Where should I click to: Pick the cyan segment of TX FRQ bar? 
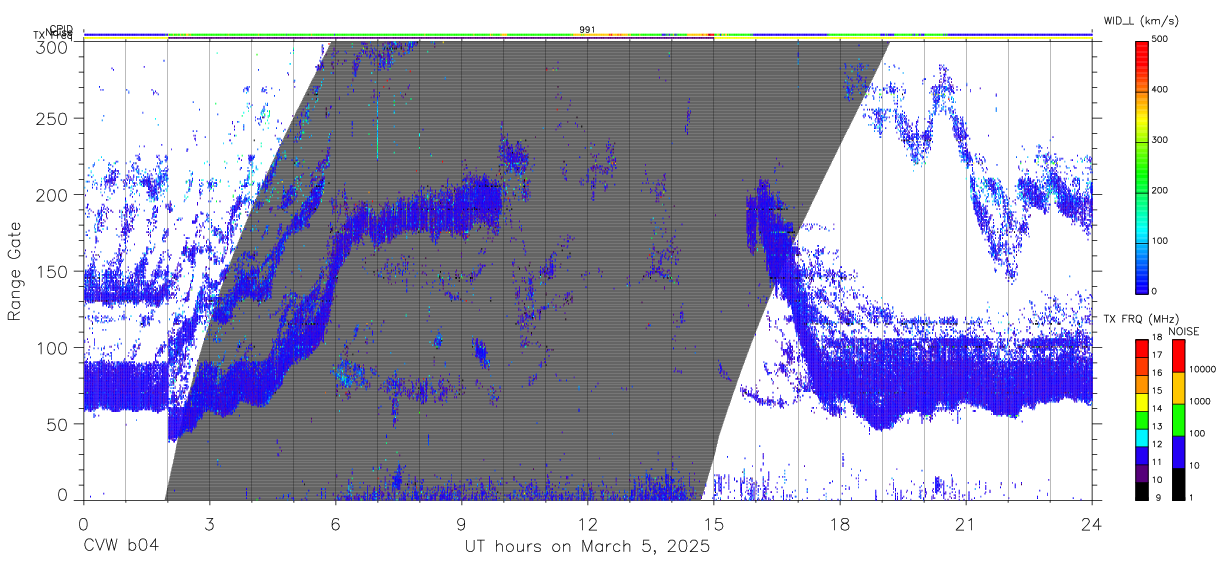click(1142, 436)
